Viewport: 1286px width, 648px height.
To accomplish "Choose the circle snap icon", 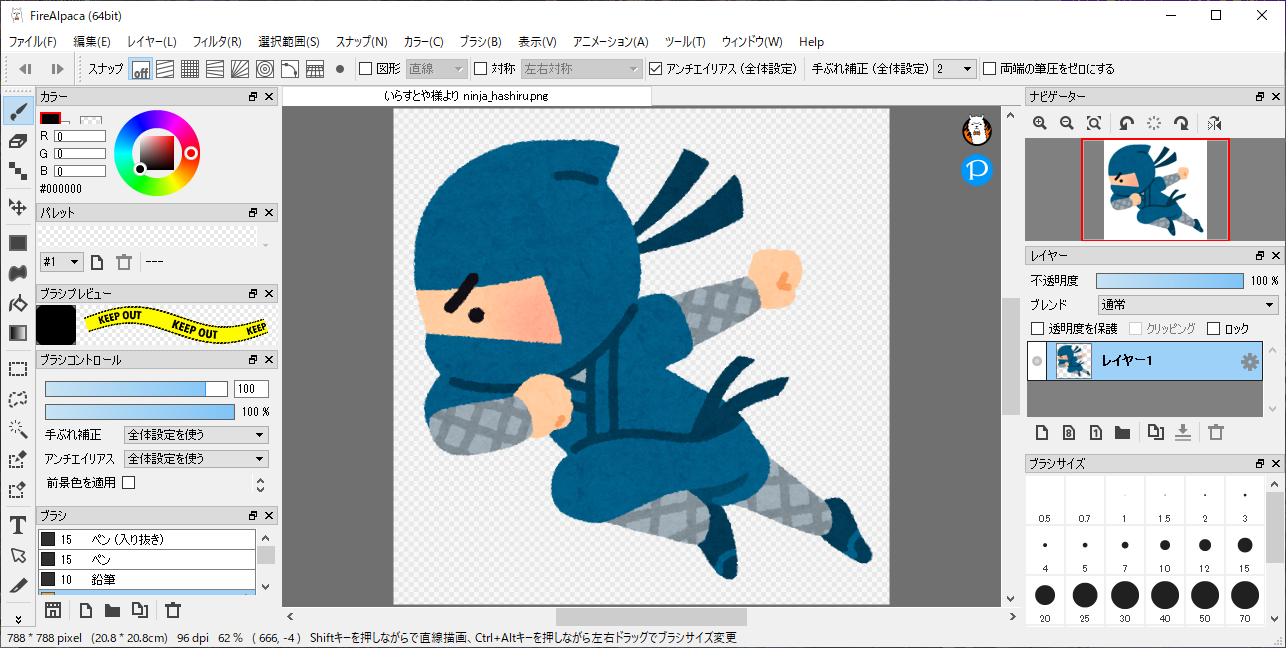I will click(264, 69).
